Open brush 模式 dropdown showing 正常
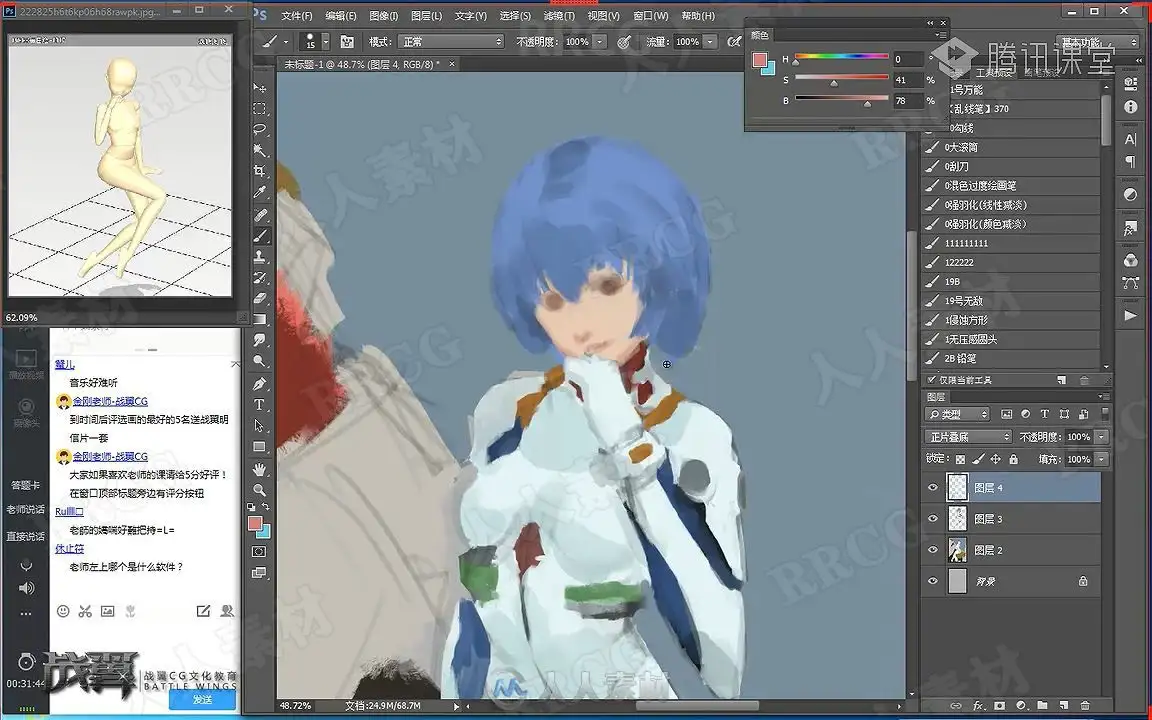 pos(450,42)
